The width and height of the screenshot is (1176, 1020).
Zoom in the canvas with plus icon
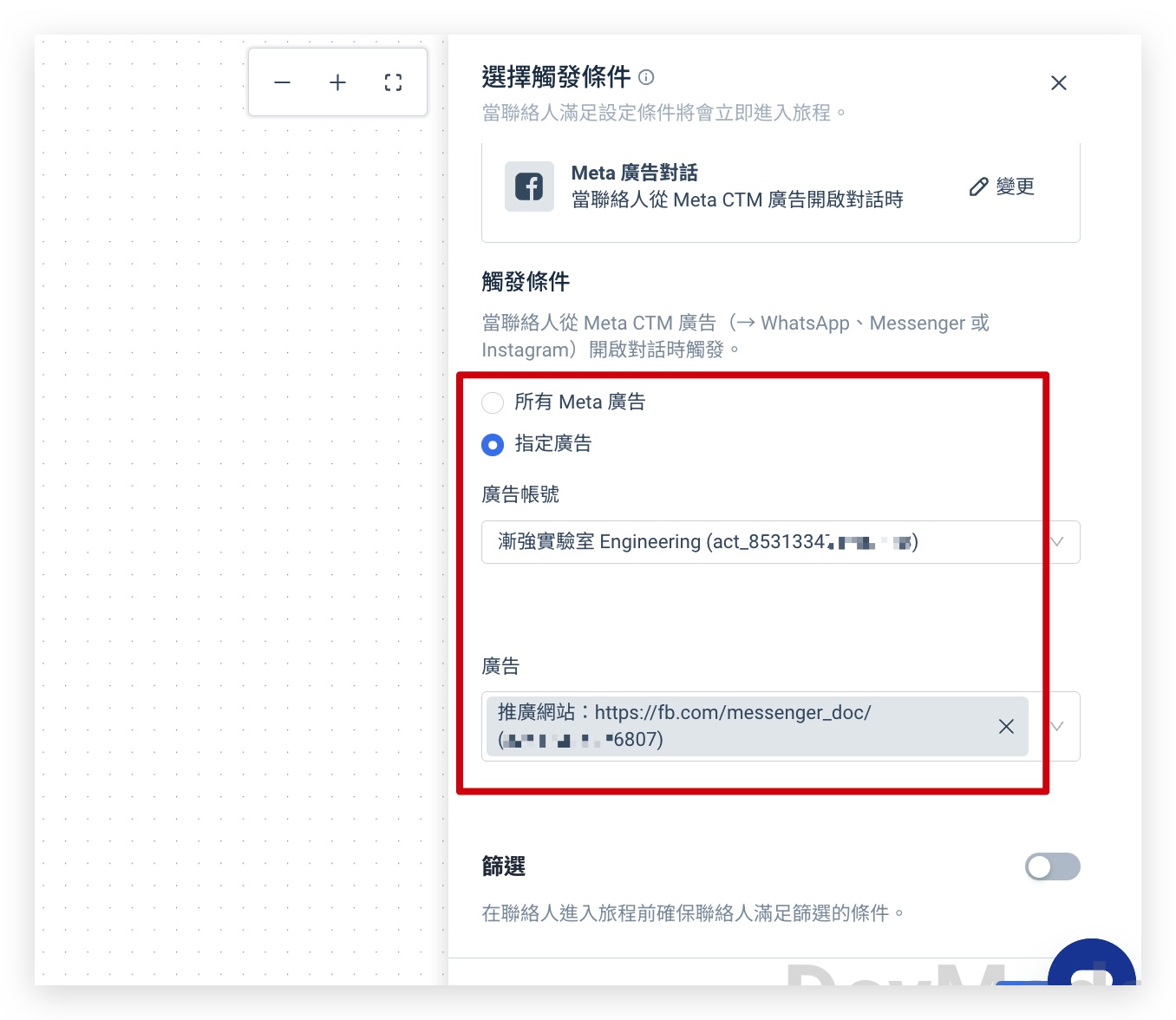337,82
